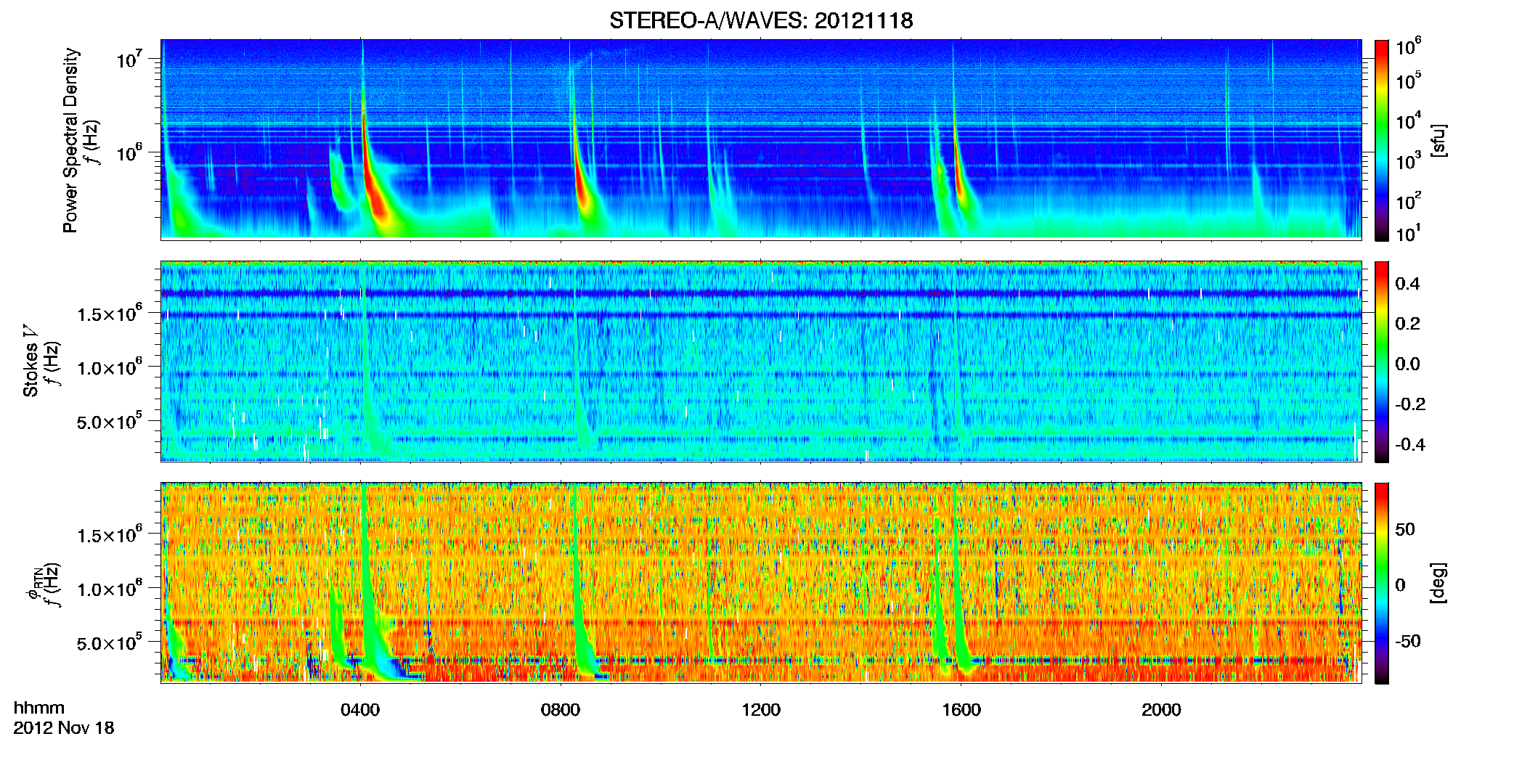Viewport: 1522px width, 784px height.
Task: Click the 2000 time tick label
Action: (1161, 709)
